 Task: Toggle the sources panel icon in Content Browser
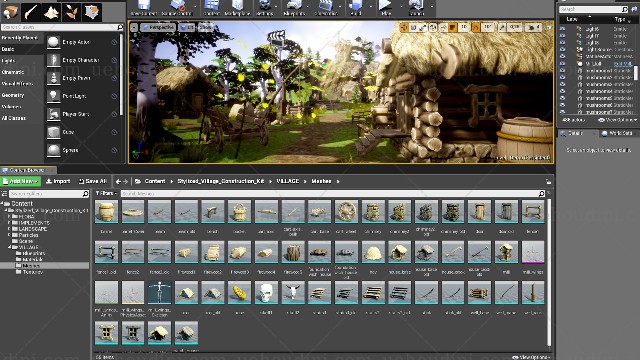point(4,193)
